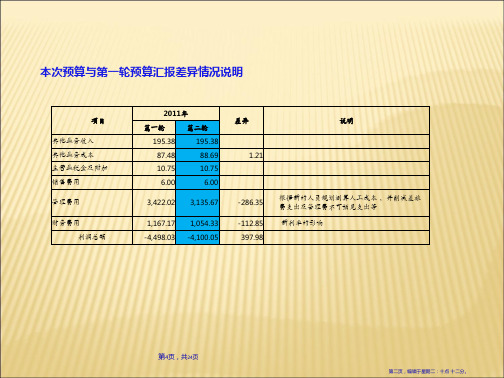Click the difference cell -286.35
The image size is (504, 378).
pyautogui.click(x=241, y=203)
